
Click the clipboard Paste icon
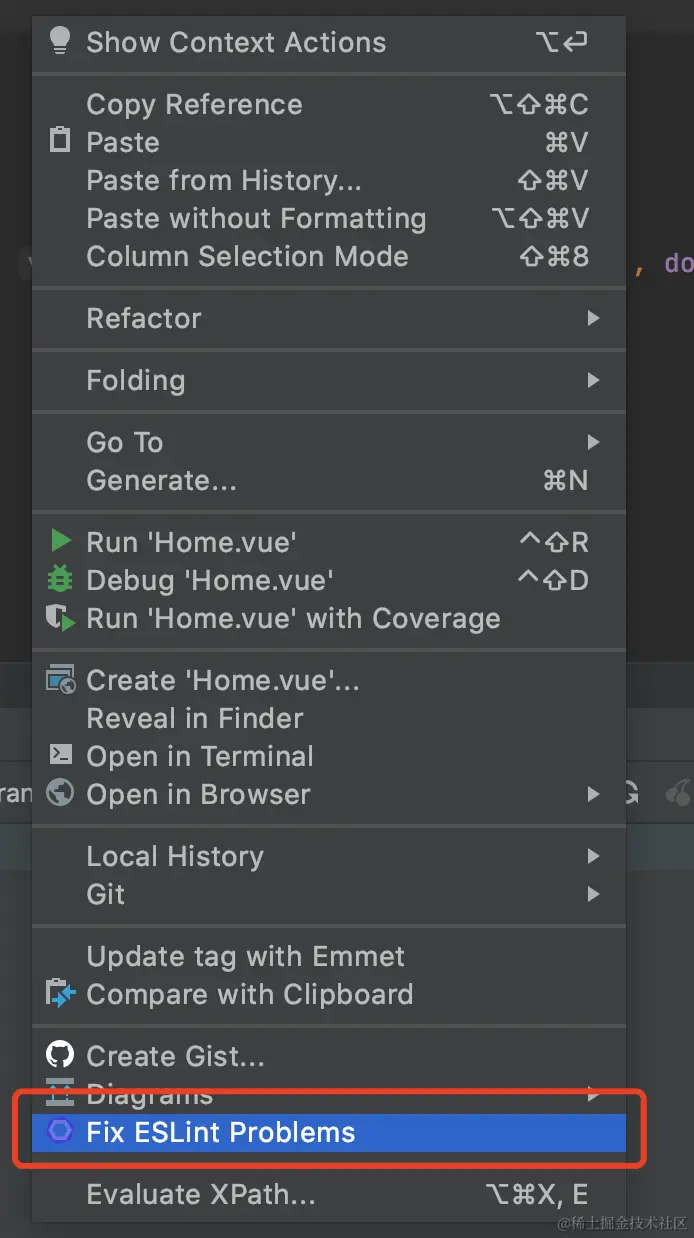[61, 141]
